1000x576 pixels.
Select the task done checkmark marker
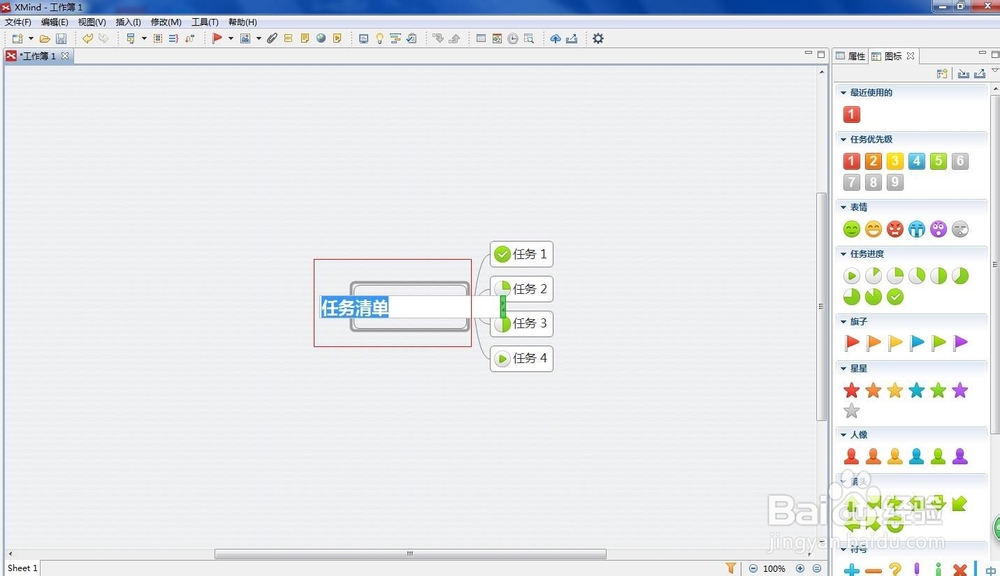(895, 297)
